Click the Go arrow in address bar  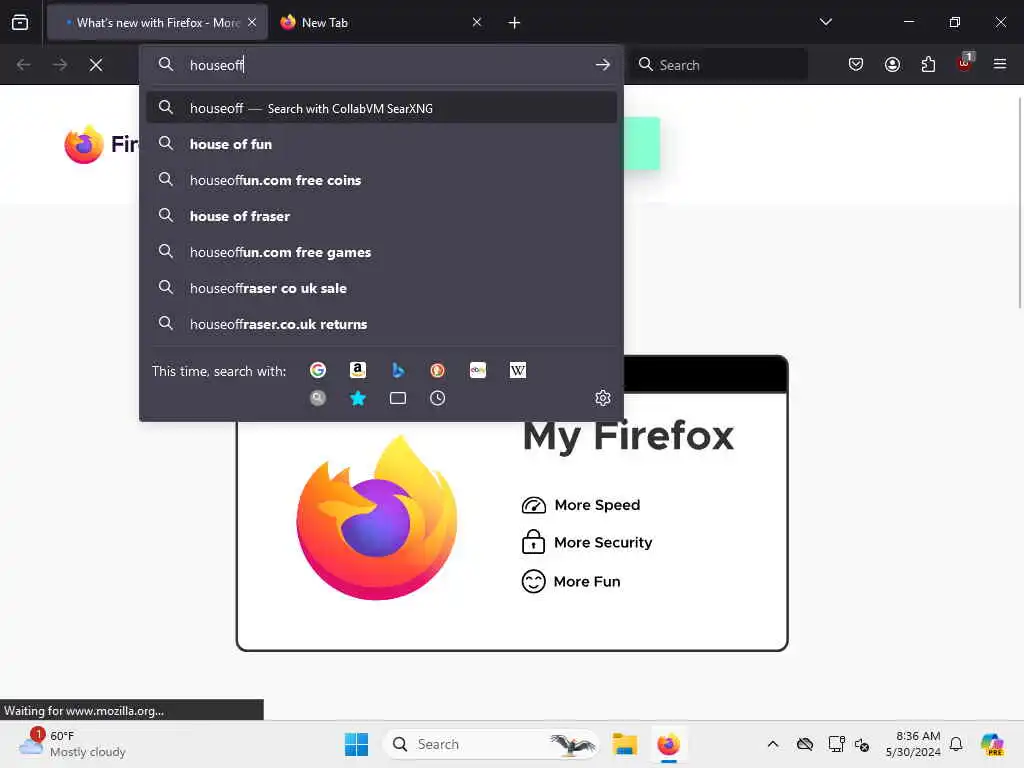click(603, 65)
